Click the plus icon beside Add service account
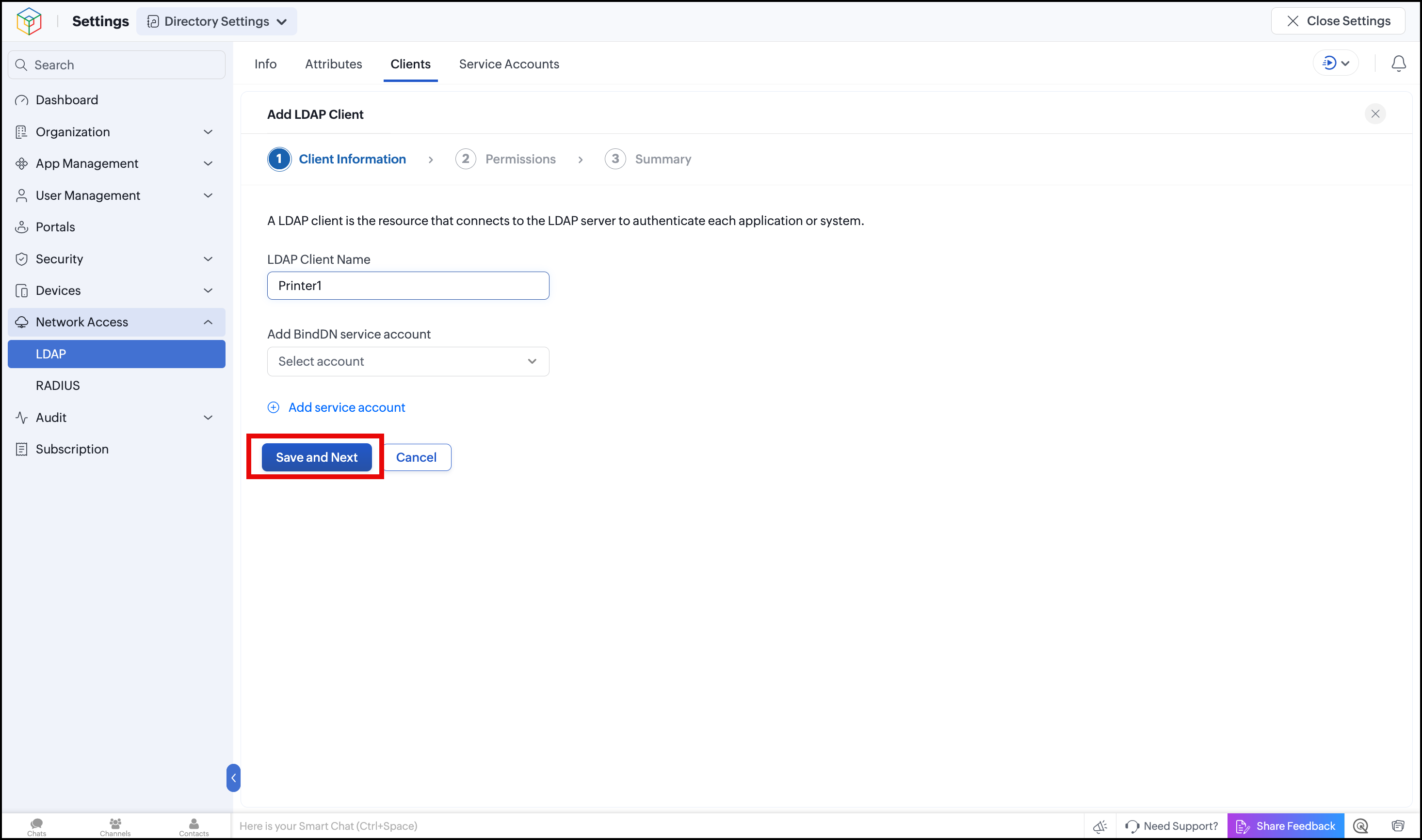The height and width of the screenshot is (840, 1422). coord(274,407)
